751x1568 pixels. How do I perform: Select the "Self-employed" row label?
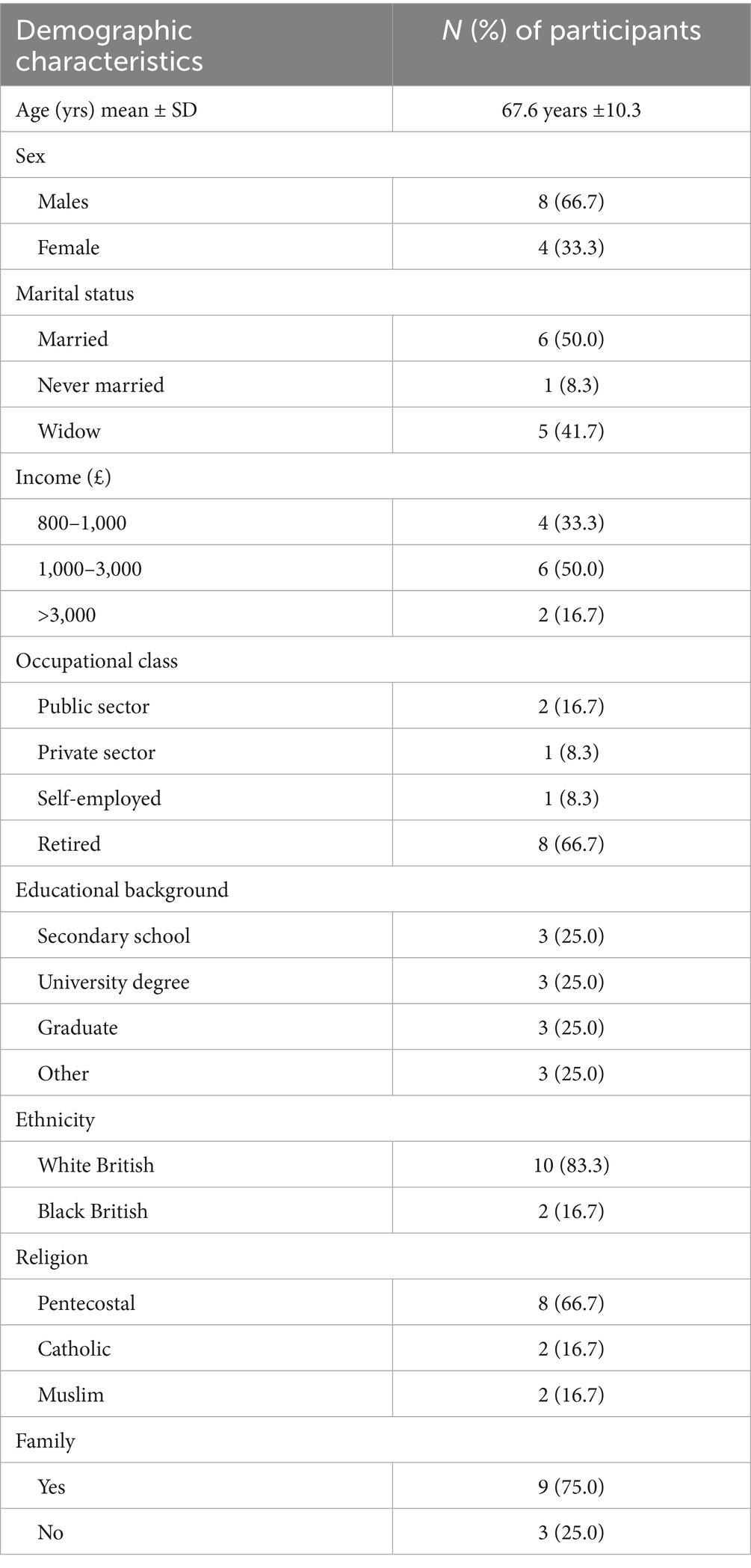pyautogui.click(x=99, y=799)
